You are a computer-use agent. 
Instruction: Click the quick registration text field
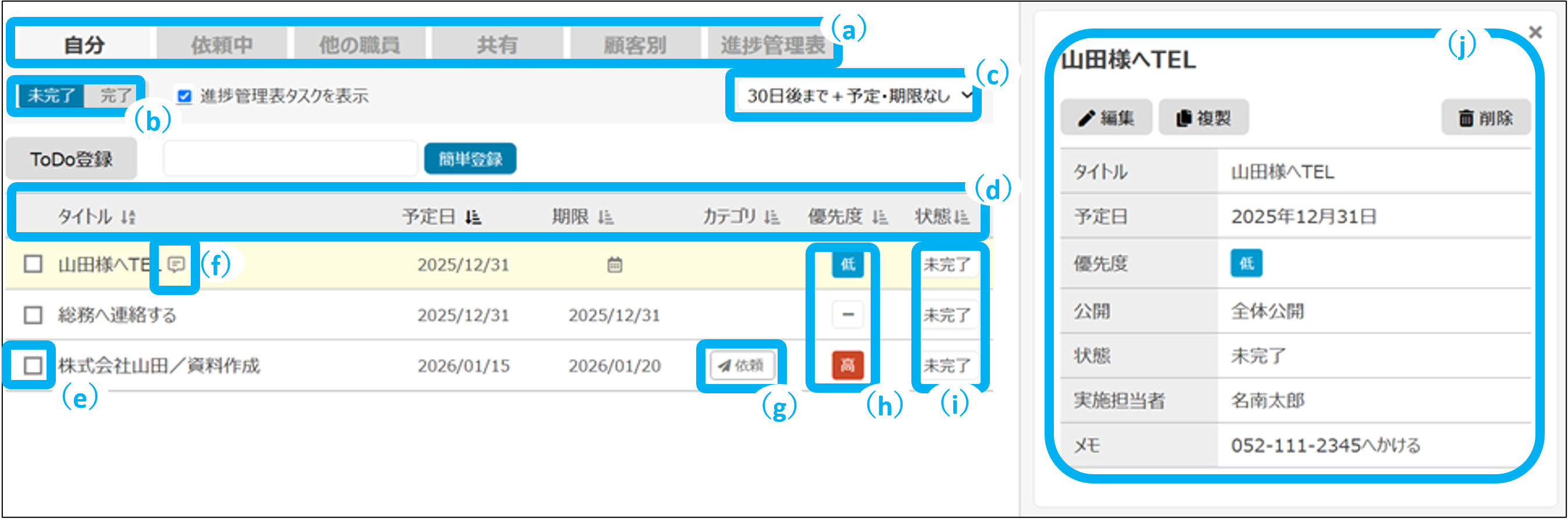[x=290, y=159]
